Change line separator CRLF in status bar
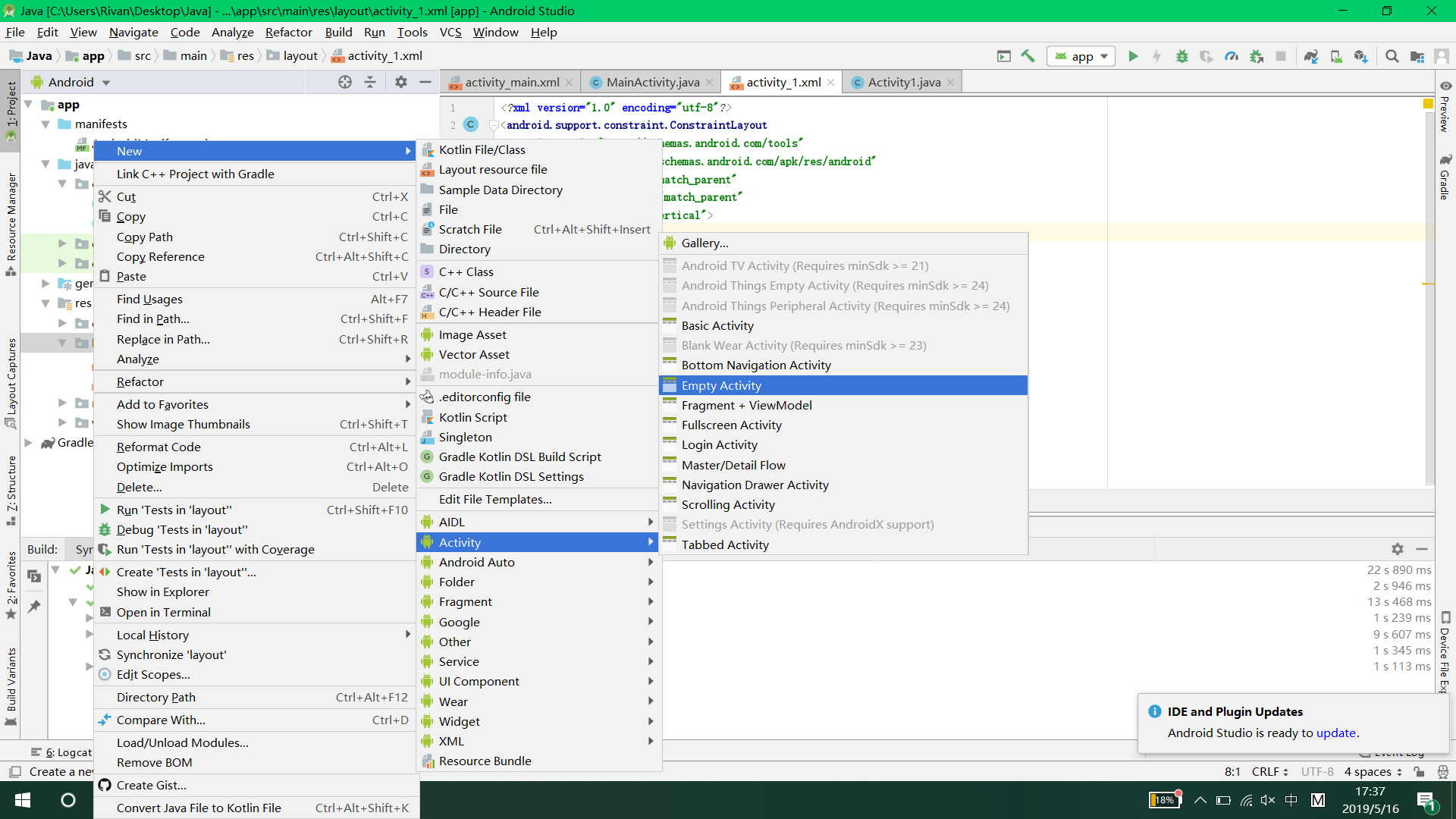Image resolution: width=1456 pixels, height=819 pixels. [x=1270, y=772]
